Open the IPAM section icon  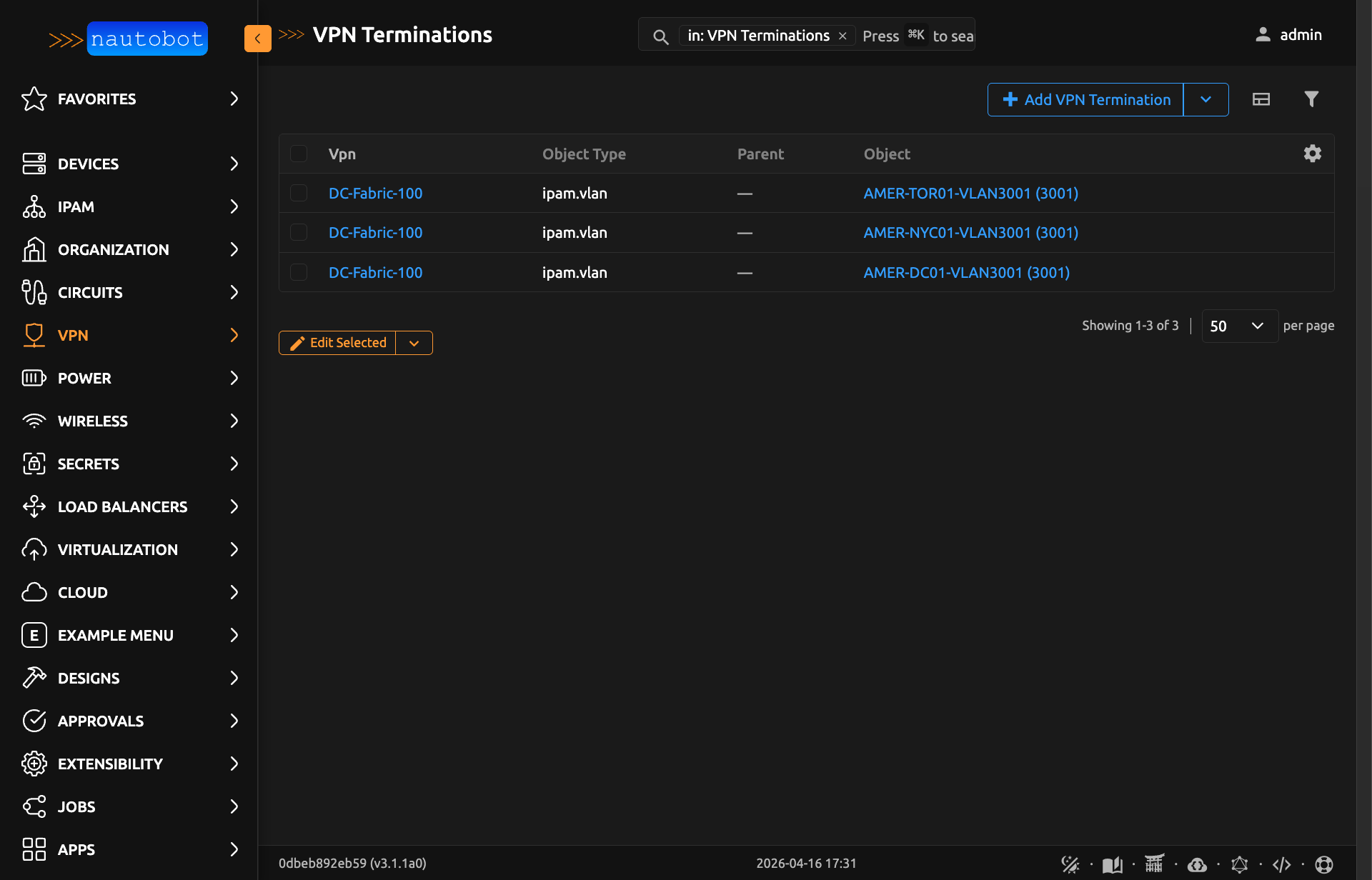[x=34, y=206]
